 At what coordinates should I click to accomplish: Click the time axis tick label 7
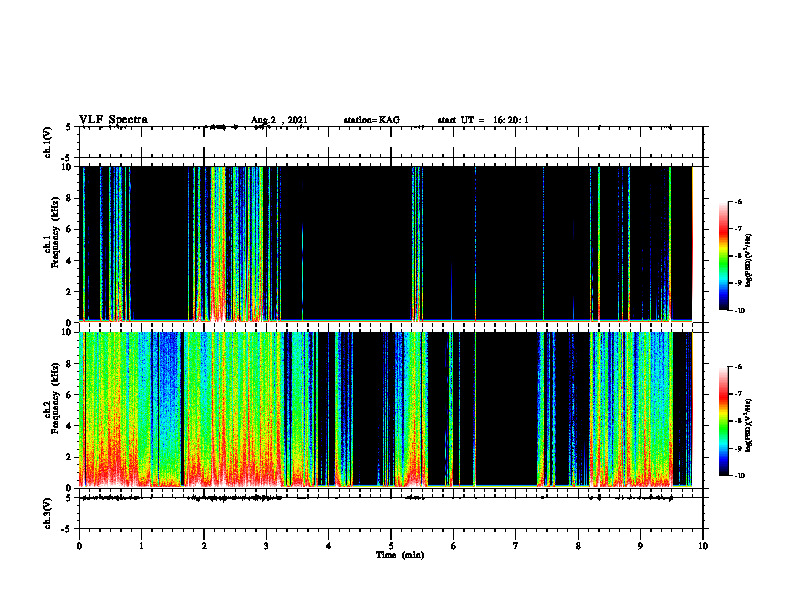[516, 546]
